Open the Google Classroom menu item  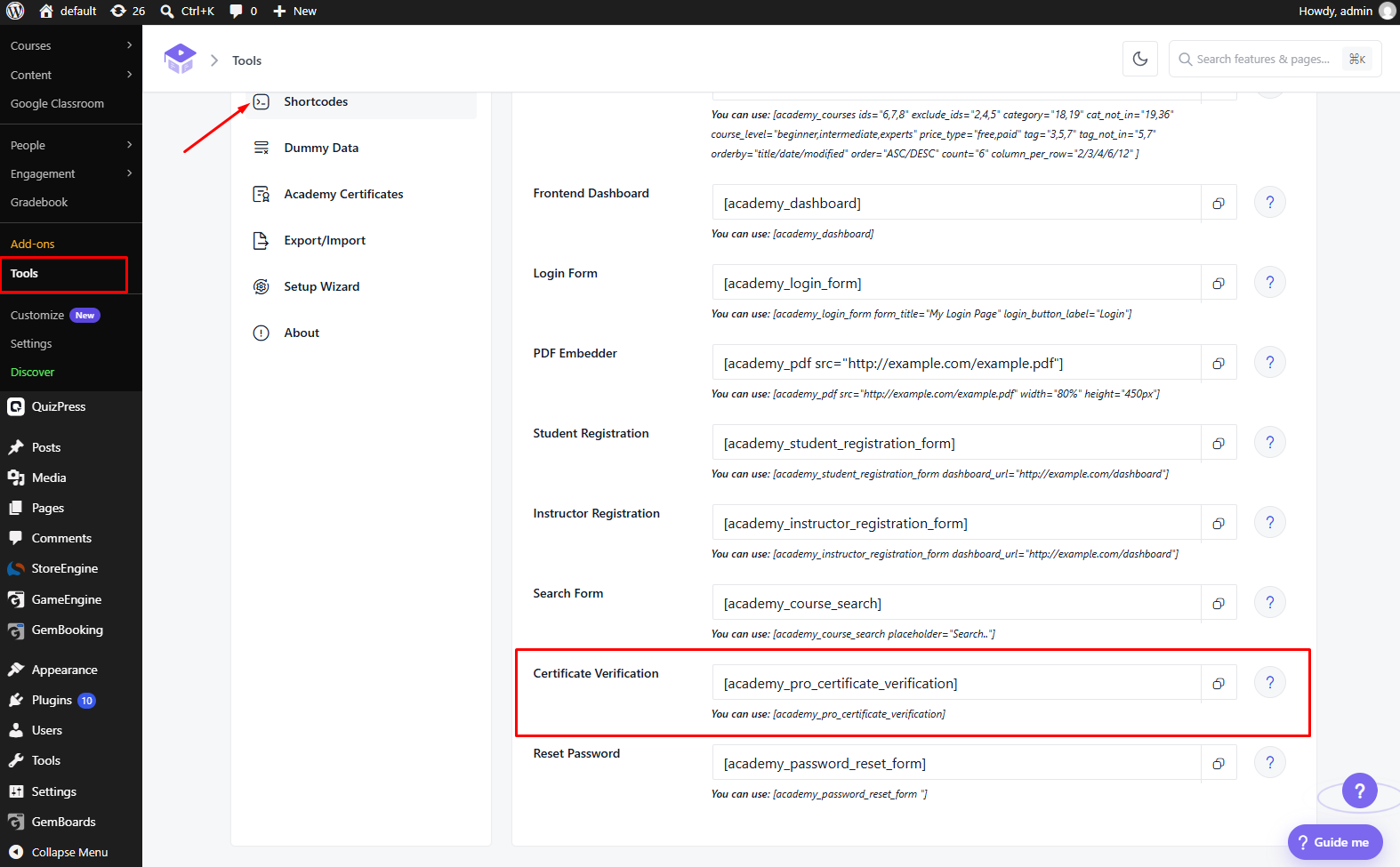pyautogui.click(x=57, y=103)
